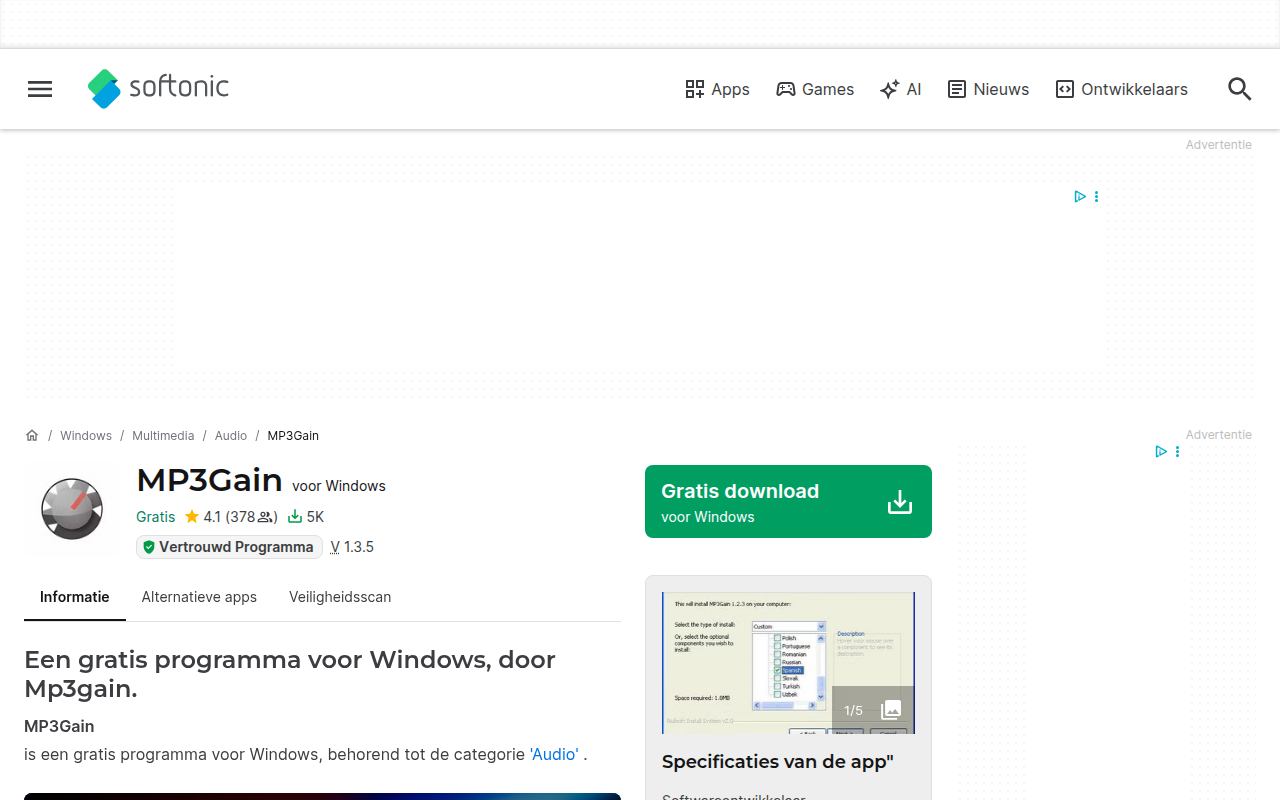This screenshot has width=1280, height=800.
Task: Click the MP3Gain page title
Action: (210, 480)
